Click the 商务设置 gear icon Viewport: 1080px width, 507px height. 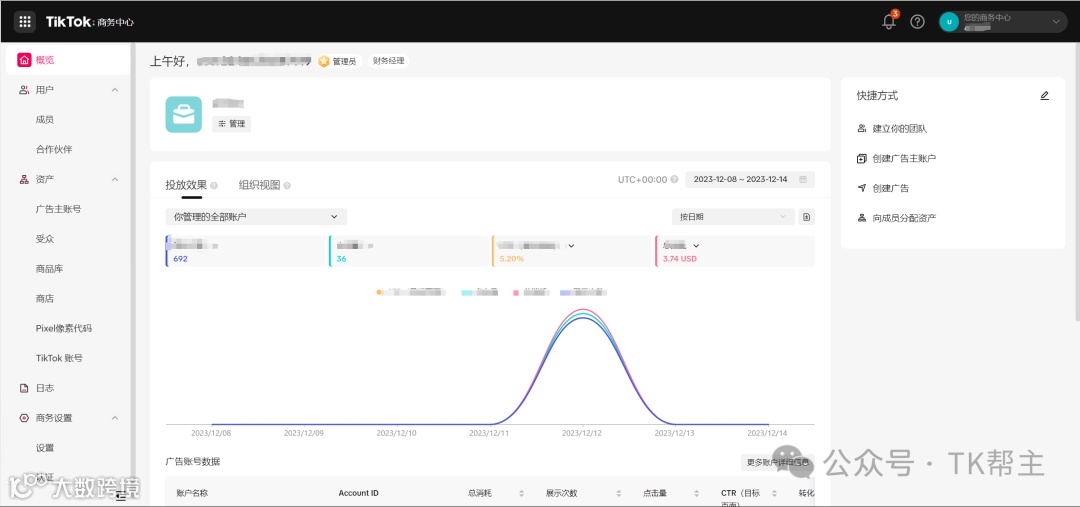point(24,417)
